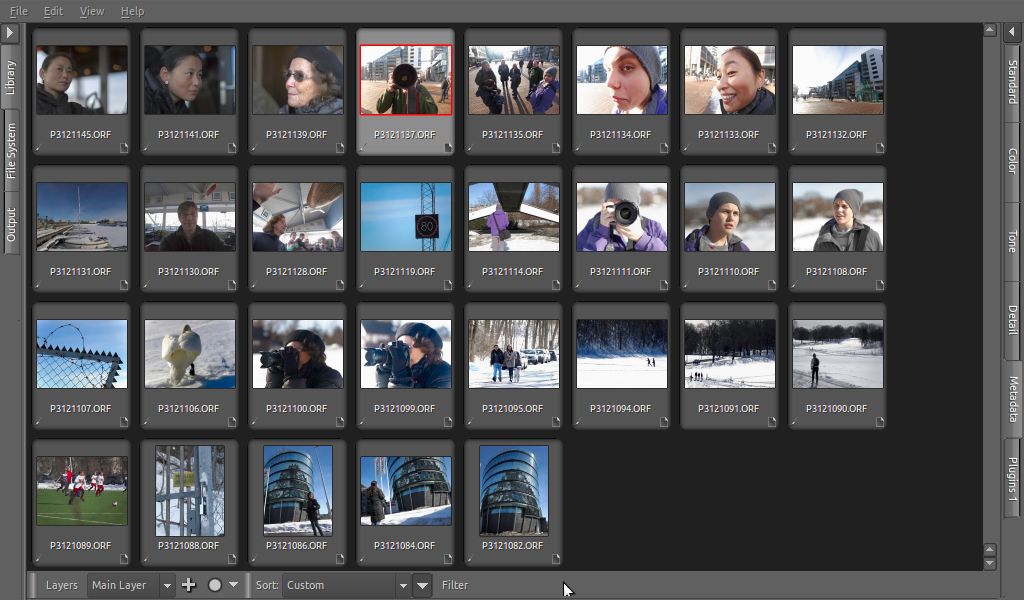Open the Standard tools tab
1024x600 pixels.
[1012, 82]
